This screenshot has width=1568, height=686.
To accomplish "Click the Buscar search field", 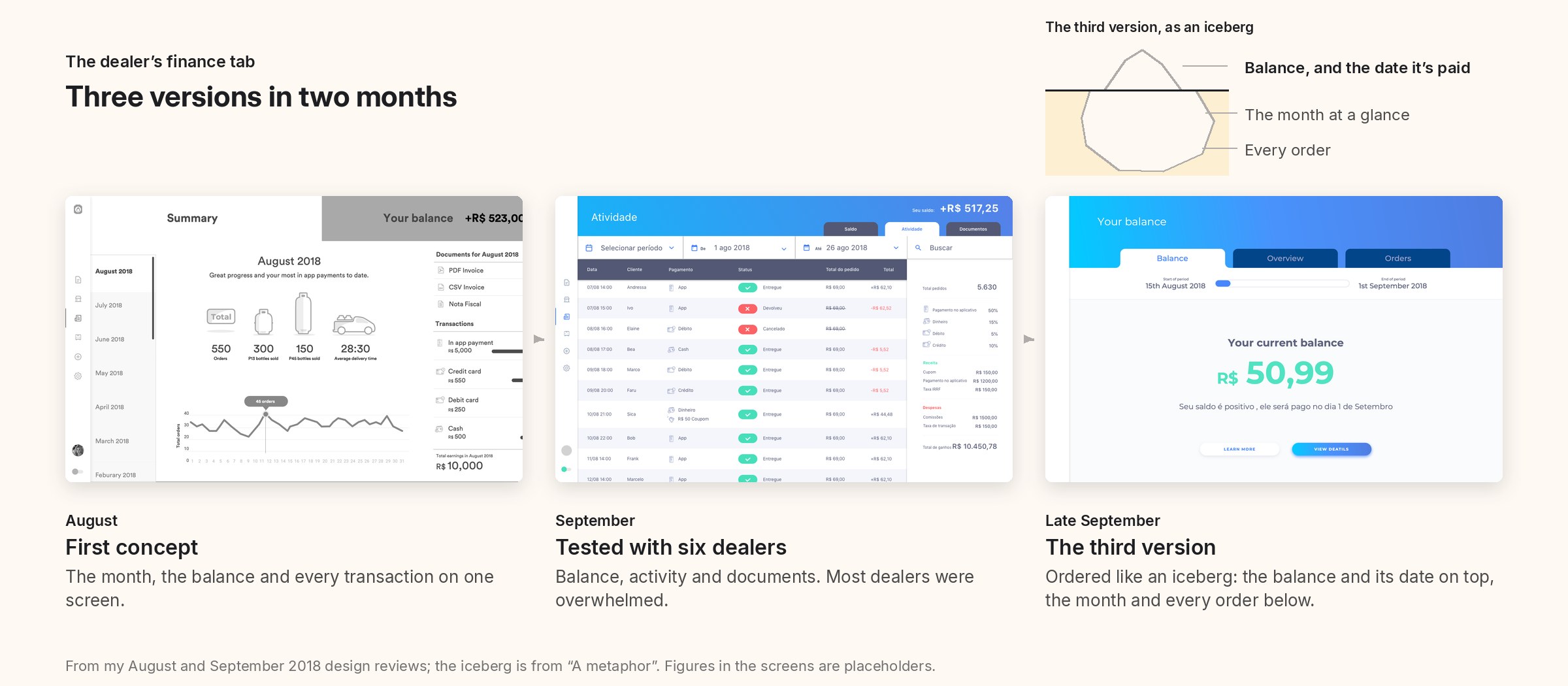I will (x=960, y=248).
